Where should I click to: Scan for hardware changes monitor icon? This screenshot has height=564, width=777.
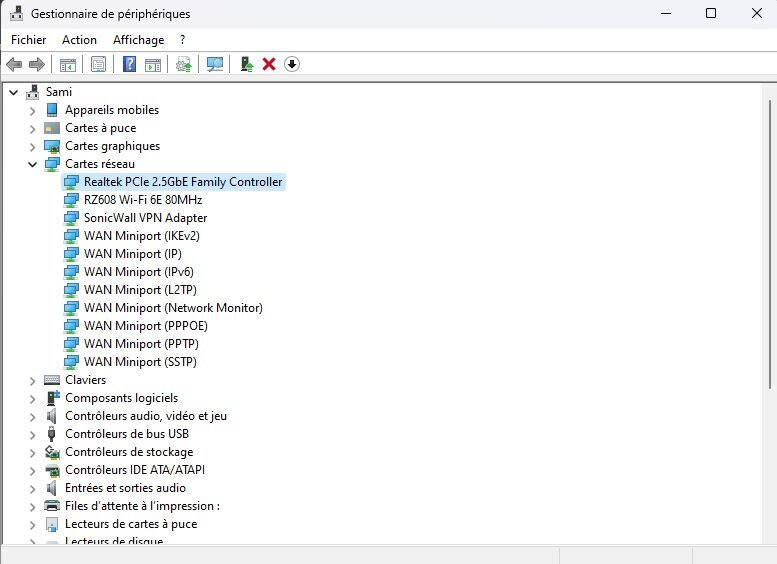[215, 64]
